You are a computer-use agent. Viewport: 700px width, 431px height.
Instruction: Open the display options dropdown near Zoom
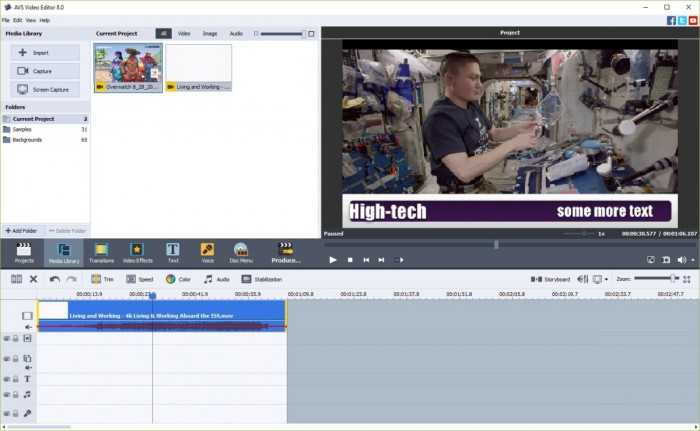click(606, 279)
